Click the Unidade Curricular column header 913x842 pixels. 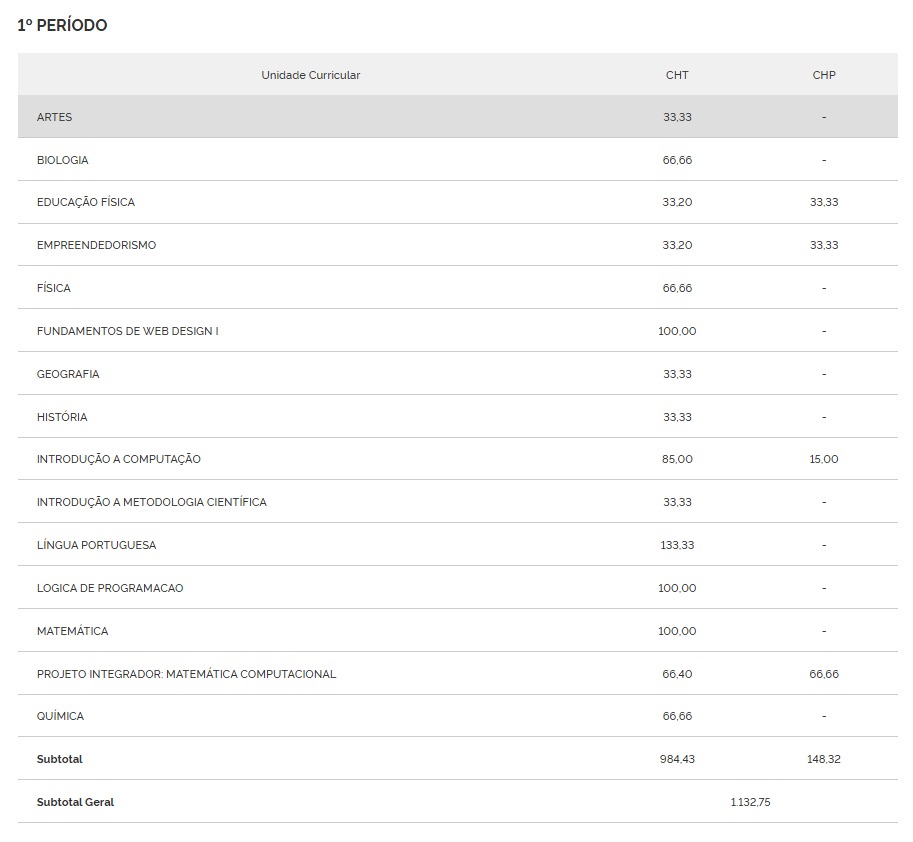310,75
